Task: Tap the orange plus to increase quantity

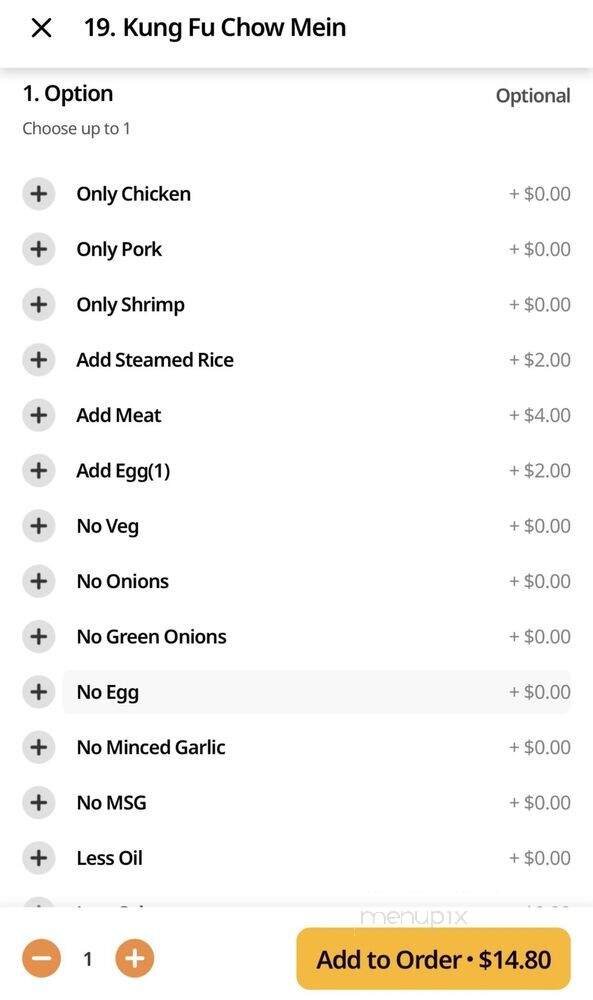Action: tap(135, 957)
